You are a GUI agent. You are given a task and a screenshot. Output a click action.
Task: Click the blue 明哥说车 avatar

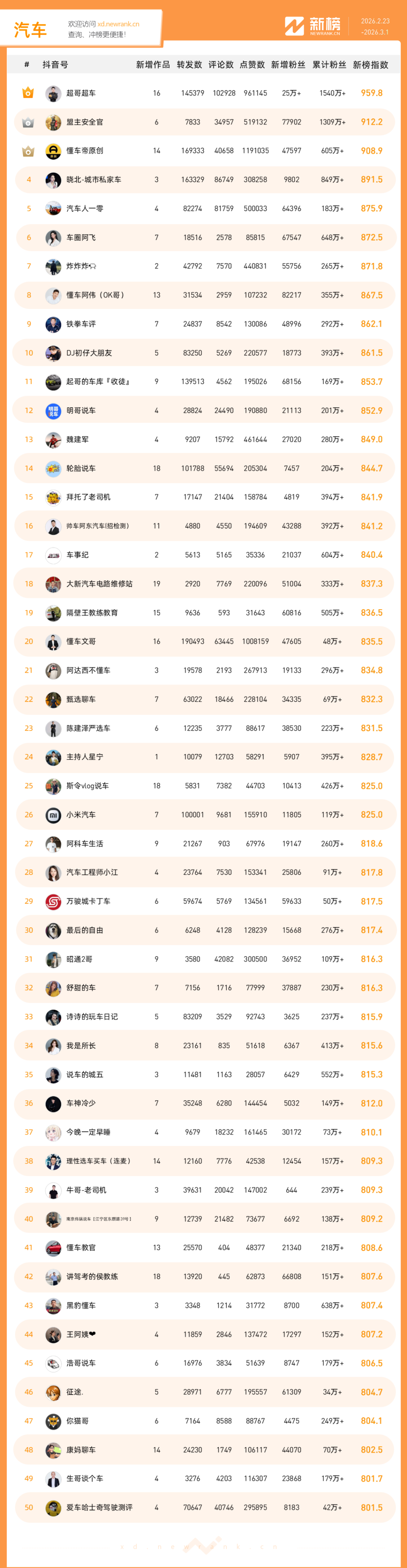(x=54, y=411)
